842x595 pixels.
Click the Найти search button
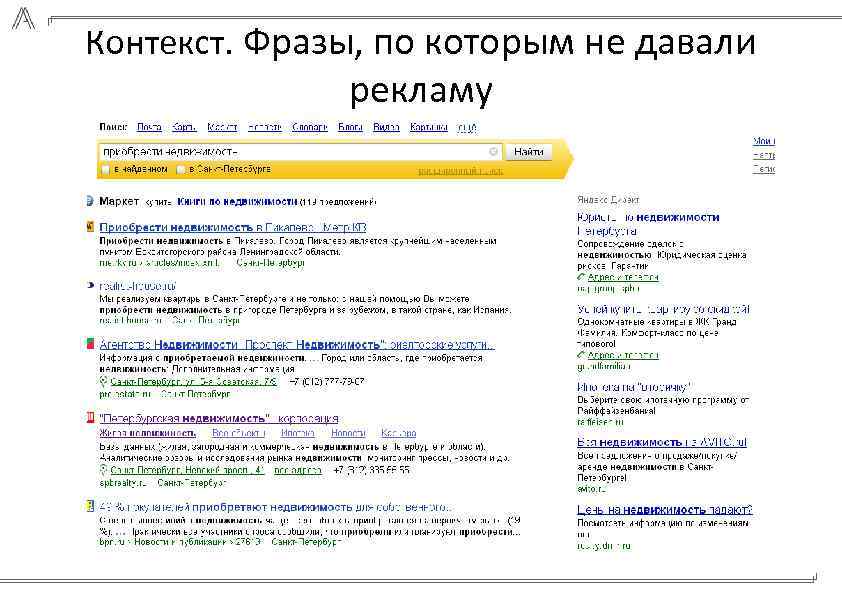click(x=529, y=152)
